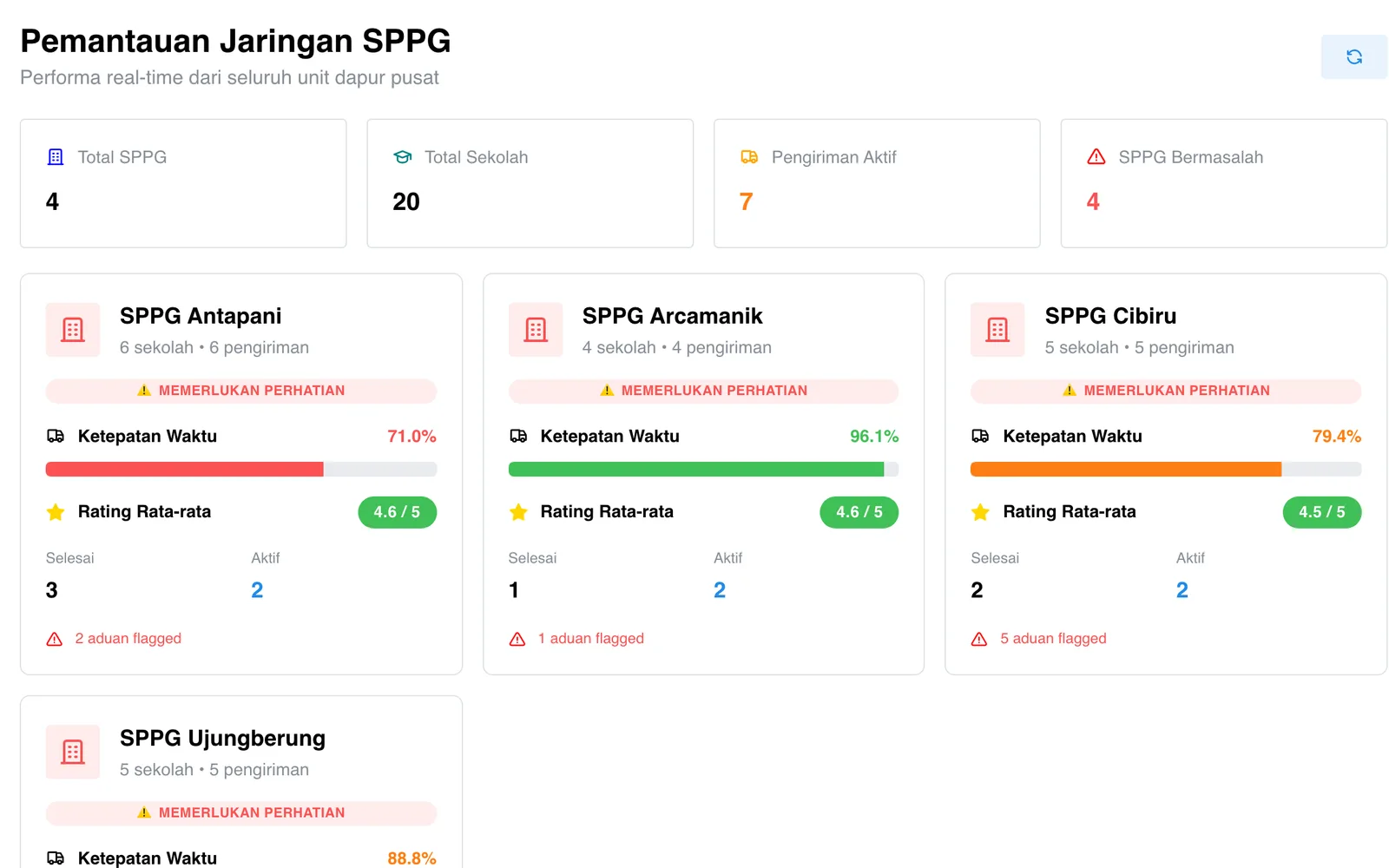Click the truck icon in Ujungberung card

click(x=56, y=858)
